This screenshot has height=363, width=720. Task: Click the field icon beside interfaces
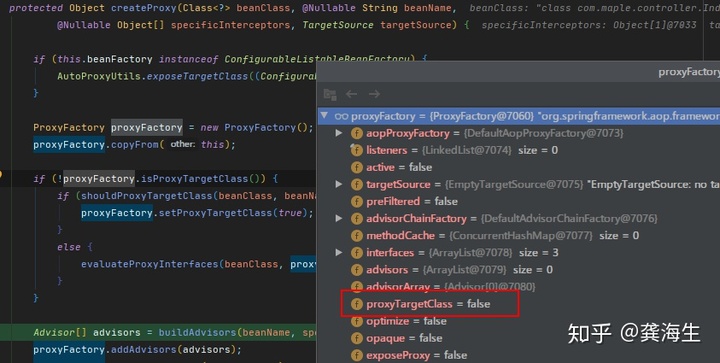point(357,252)
